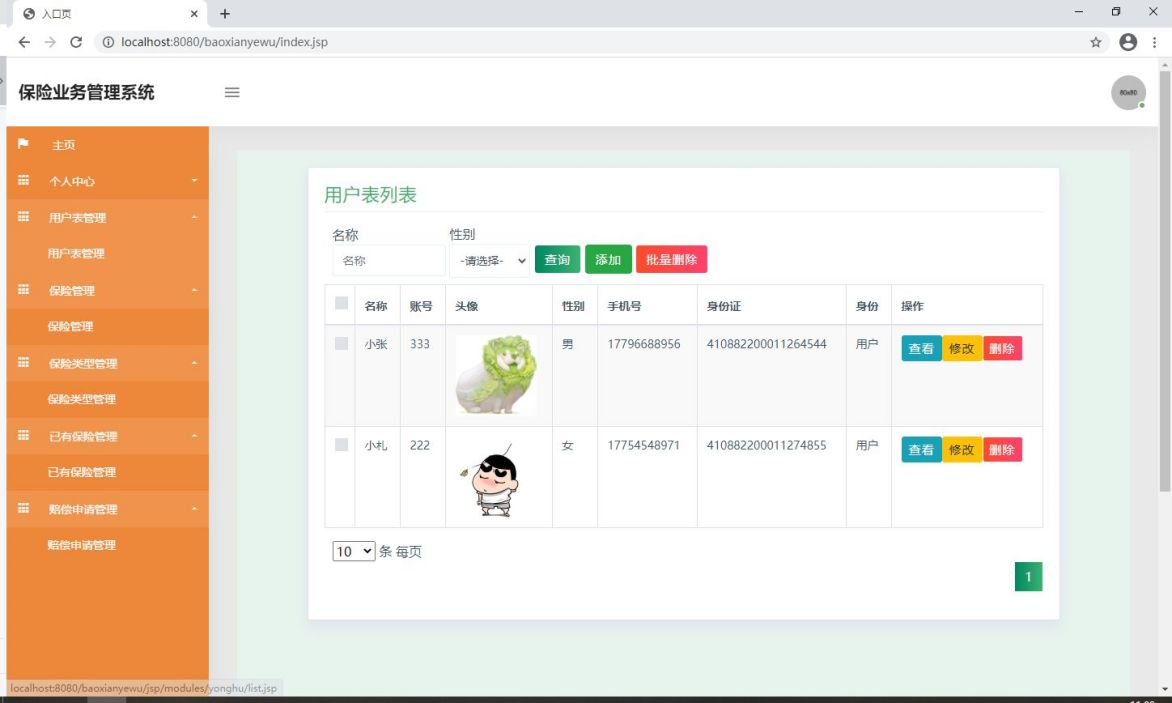1172x703 pixels.
Task: Click 删除 for account 222 row
Action: click(x=1002, y=450)
